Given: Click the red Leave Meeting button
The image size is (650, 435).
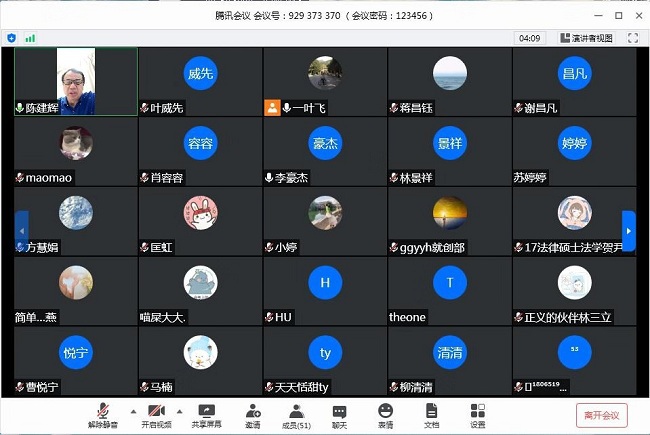Looking at the screenshot, I should coord(602,415).
